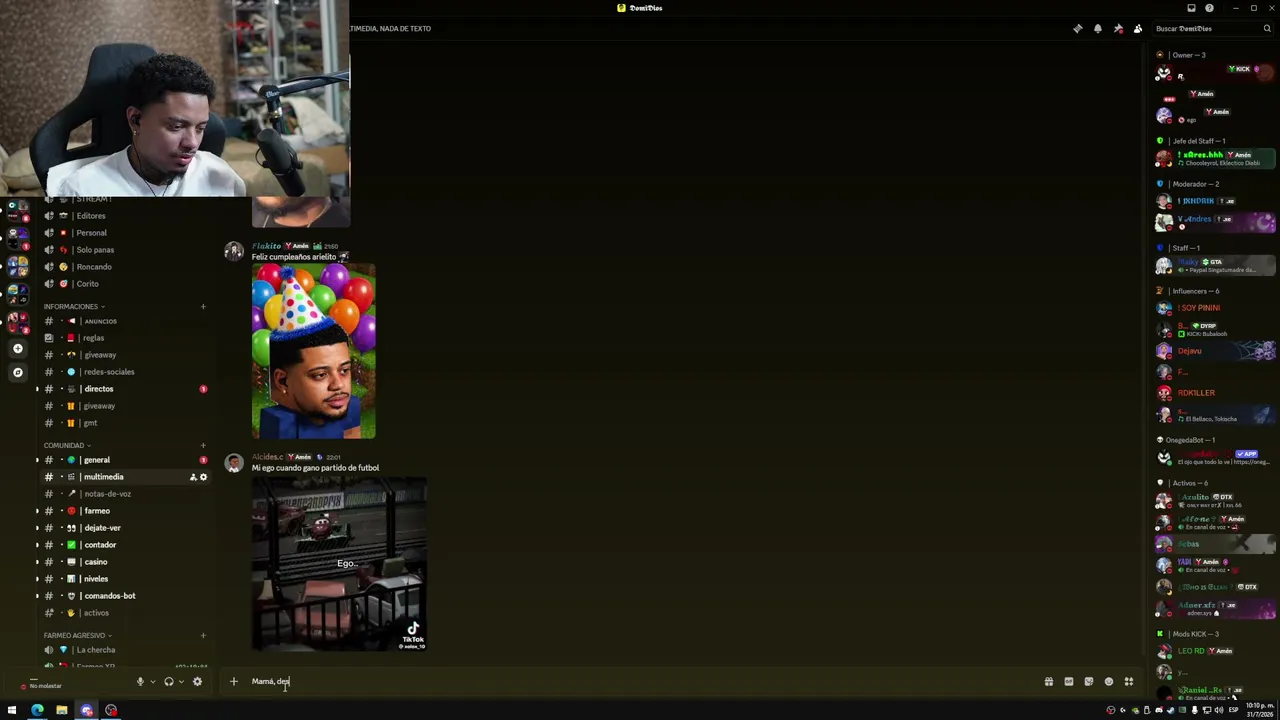This screenshot has width=1280, height=720.
Task: Open the niveles channel
Action: [x=124, y=579]
